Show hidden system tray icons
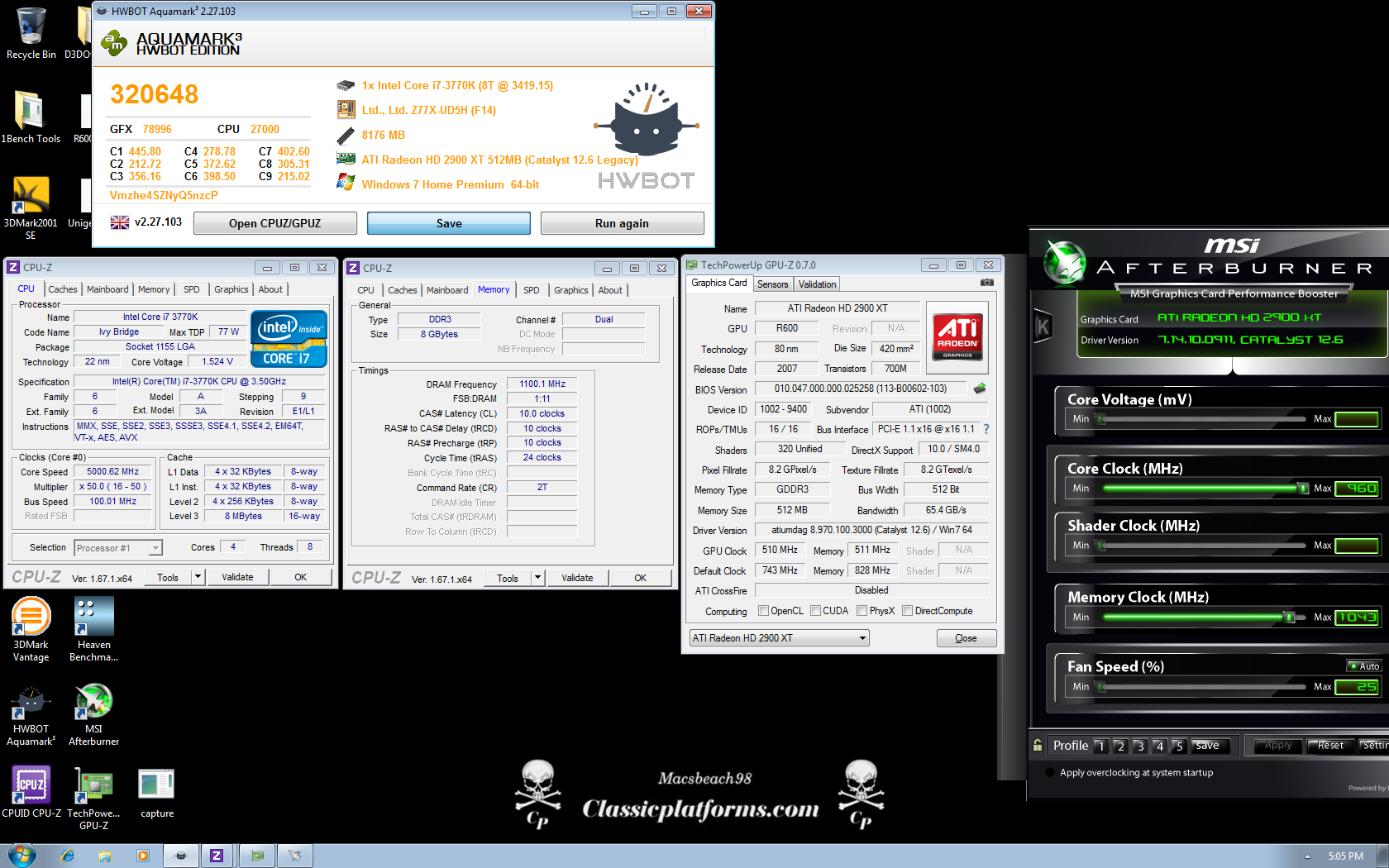Image resolution: width=1389 pixels, height=868 pixels. point(1307,856)
